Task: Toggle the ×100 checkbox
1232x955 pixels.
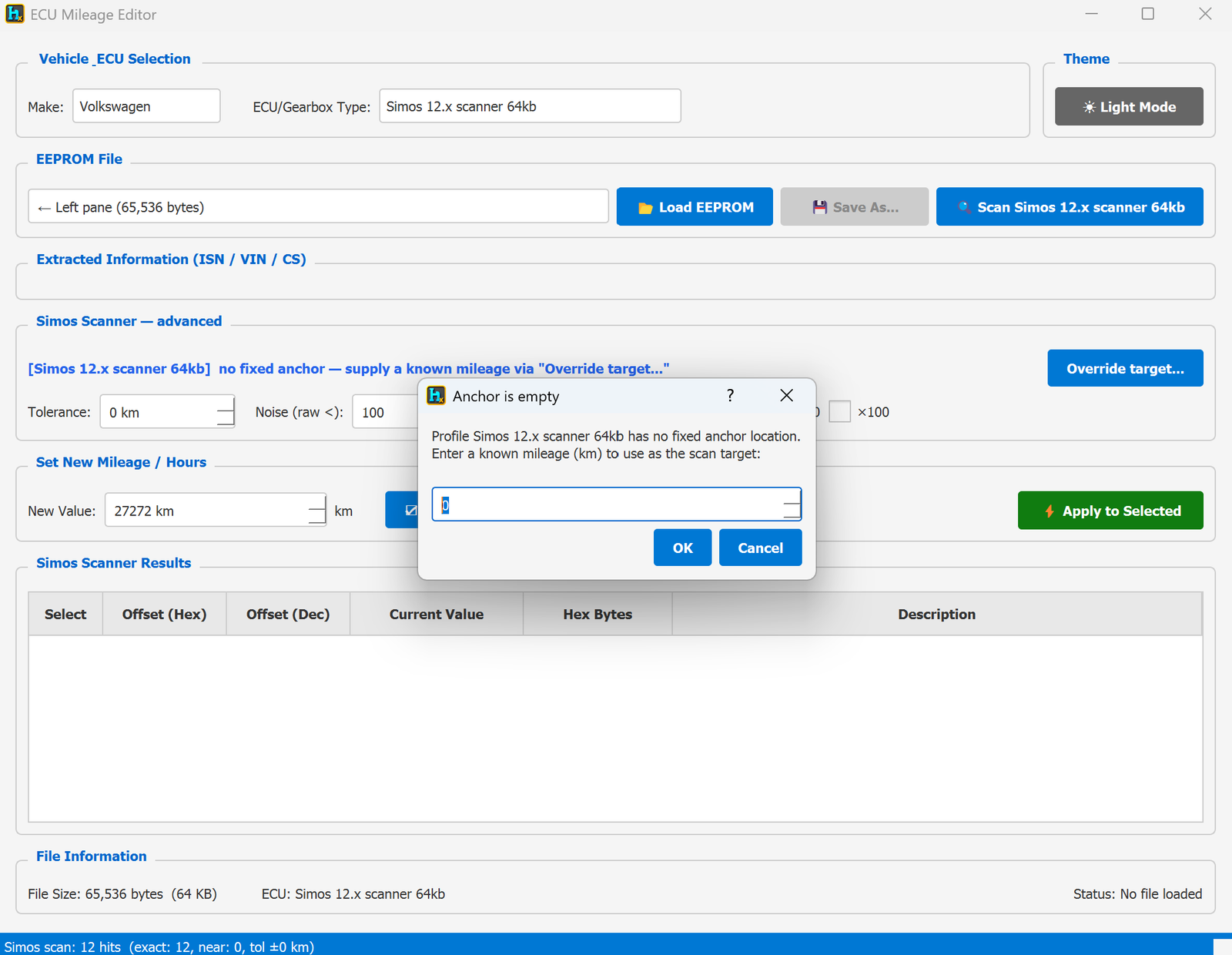Action: 839,411
